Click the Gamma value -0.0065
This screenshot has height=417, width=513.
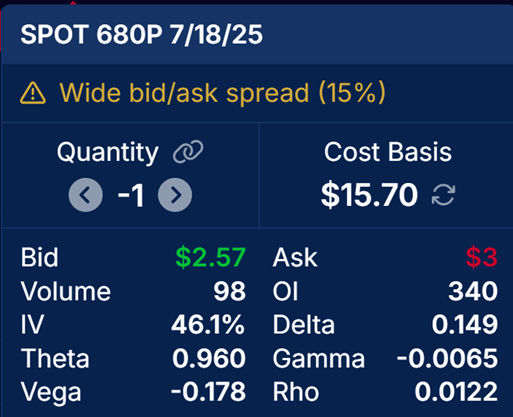coord(447,359)
